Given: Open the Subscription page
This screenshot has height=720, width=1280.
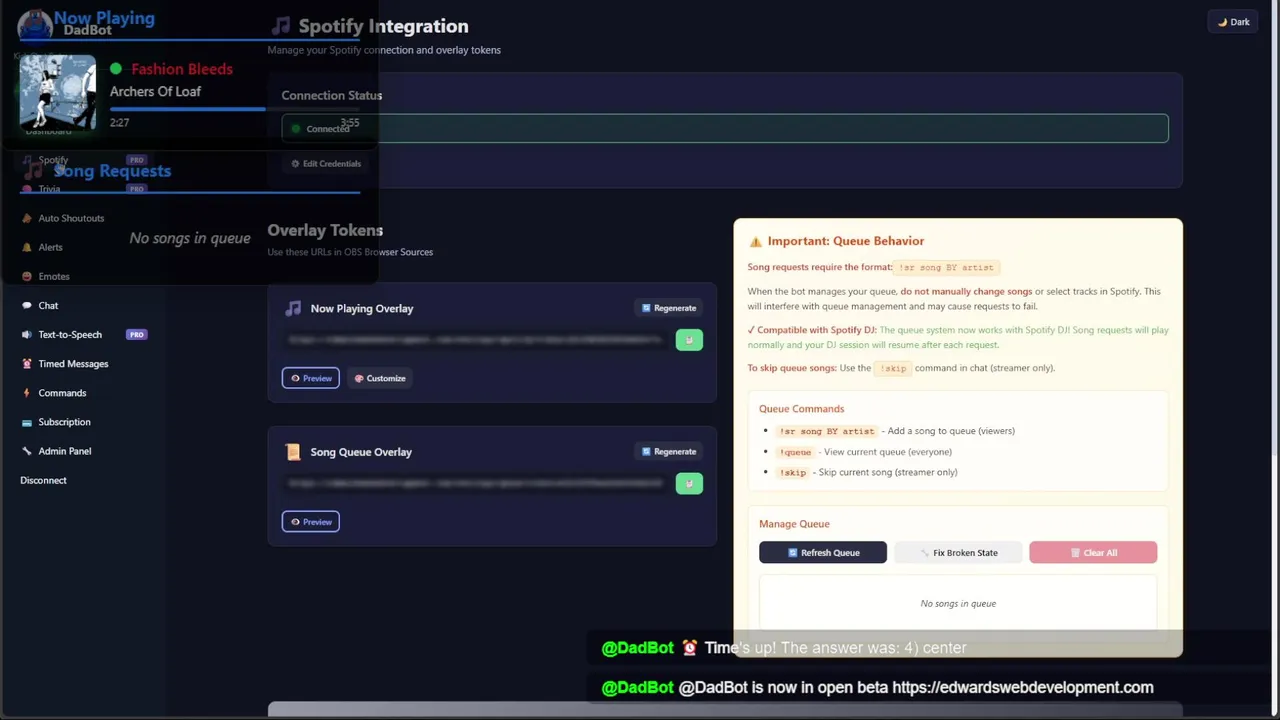Looking at the screenshot, I should pos(64,422).
